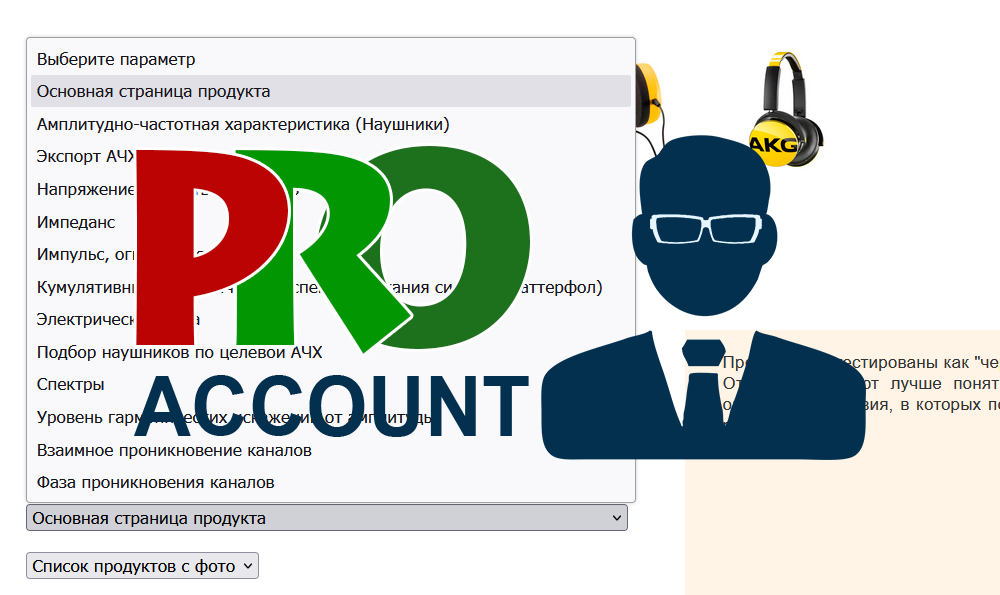The width and height of the screenshot is (1000, 595).
Task: Choose the option starting with 'Кумулятивный'
Action: pyautogui.click(x=85, y=288)
